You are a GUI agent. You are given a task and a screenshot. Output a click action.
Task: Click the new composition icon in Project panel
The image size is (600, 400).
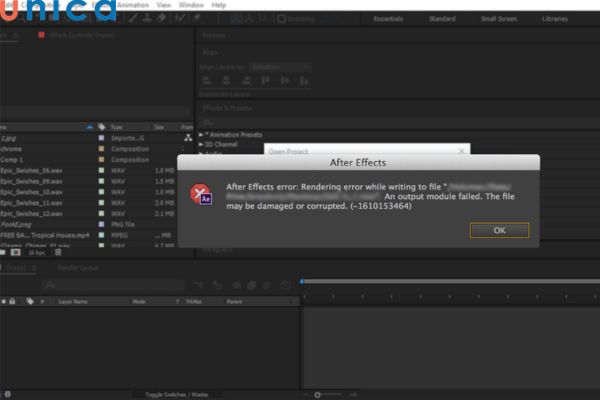pos(16,252)
